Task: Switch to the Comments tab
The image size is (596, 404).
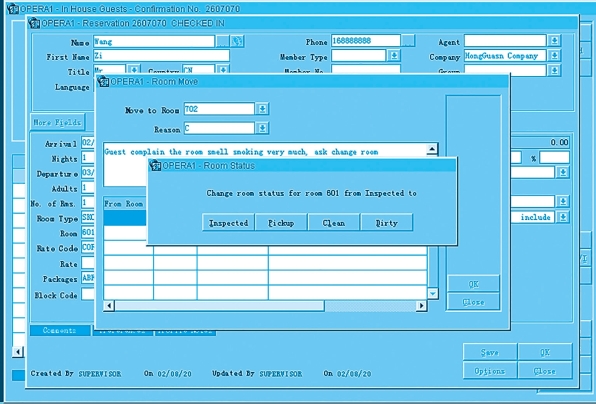Action: pos(60,331)
